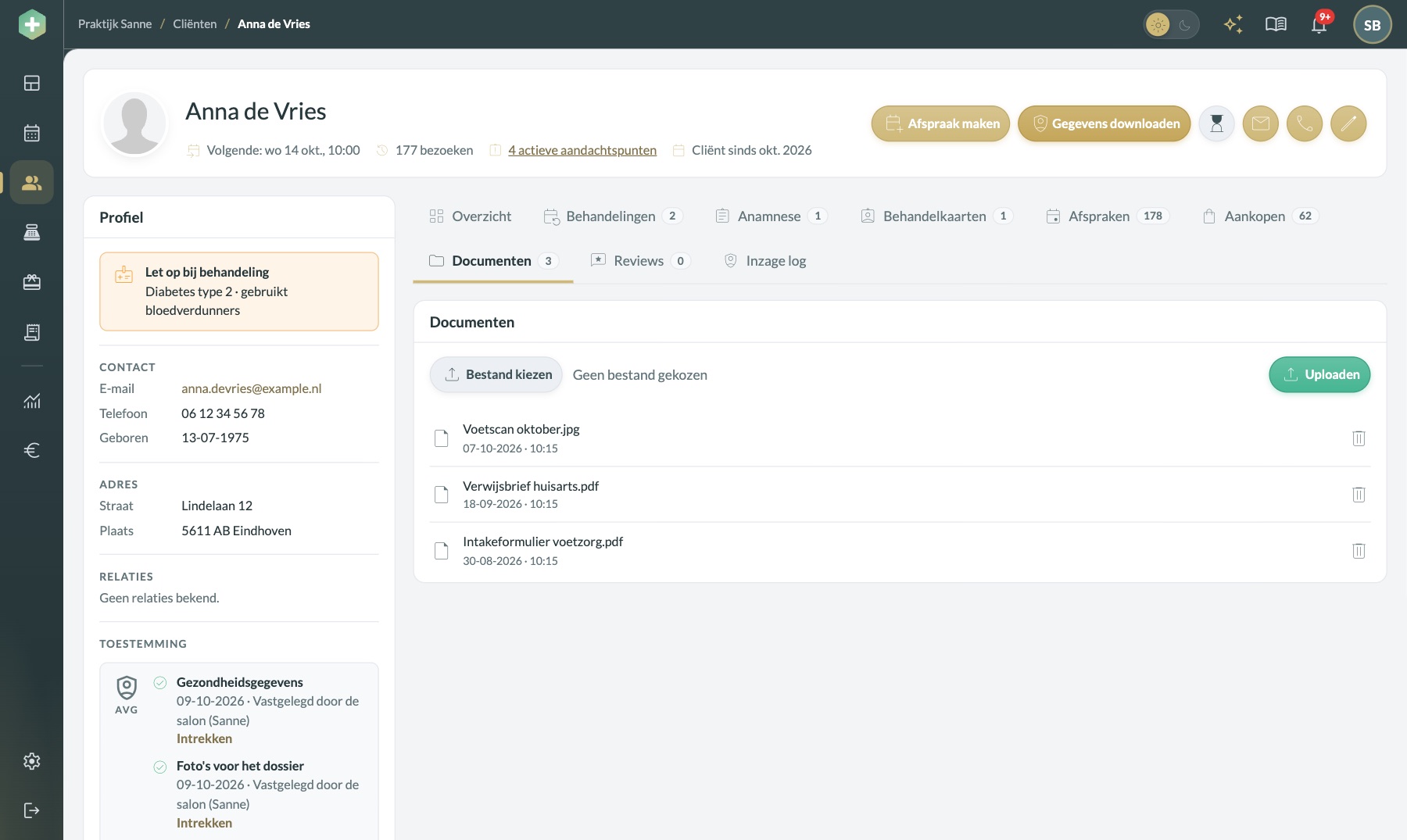1407x840 pixels.
Task: Open the manual book icon in header
Action: 1276,24
